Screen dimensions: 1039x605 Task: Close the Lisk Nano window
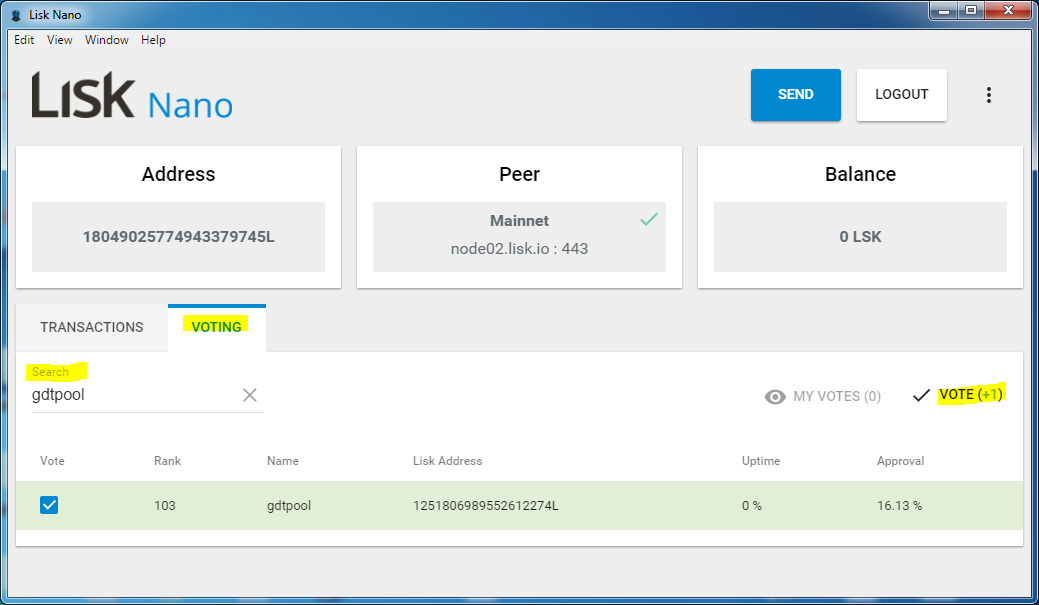click(1009, 11)
